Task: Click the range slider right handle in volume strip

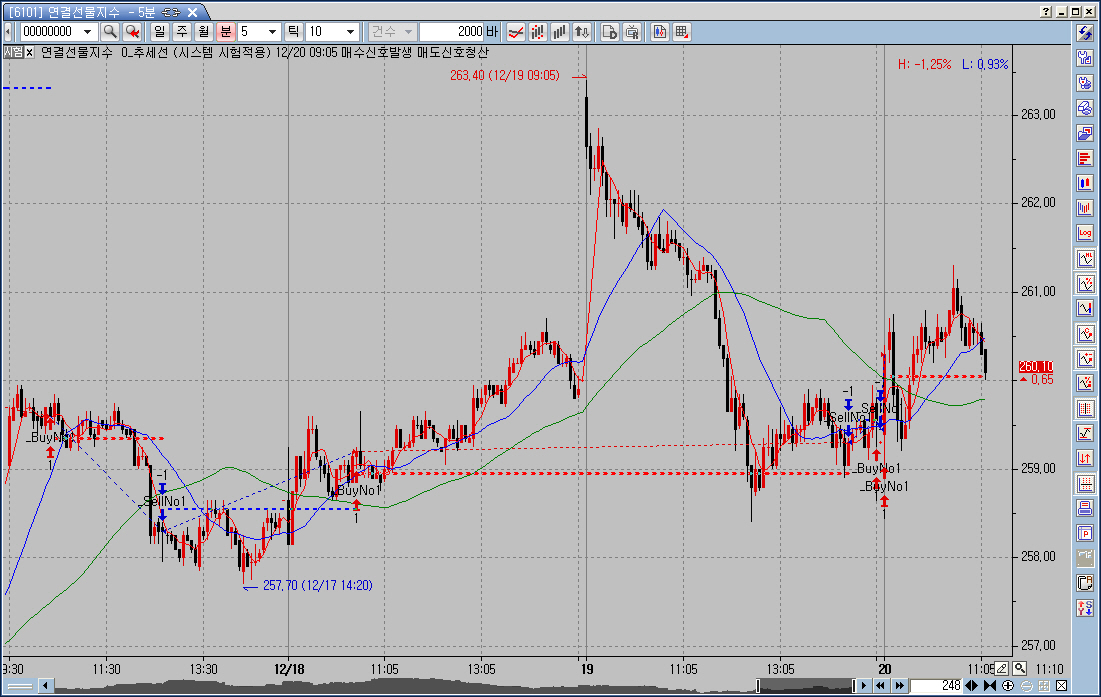Action: click(x=854, y=686)
